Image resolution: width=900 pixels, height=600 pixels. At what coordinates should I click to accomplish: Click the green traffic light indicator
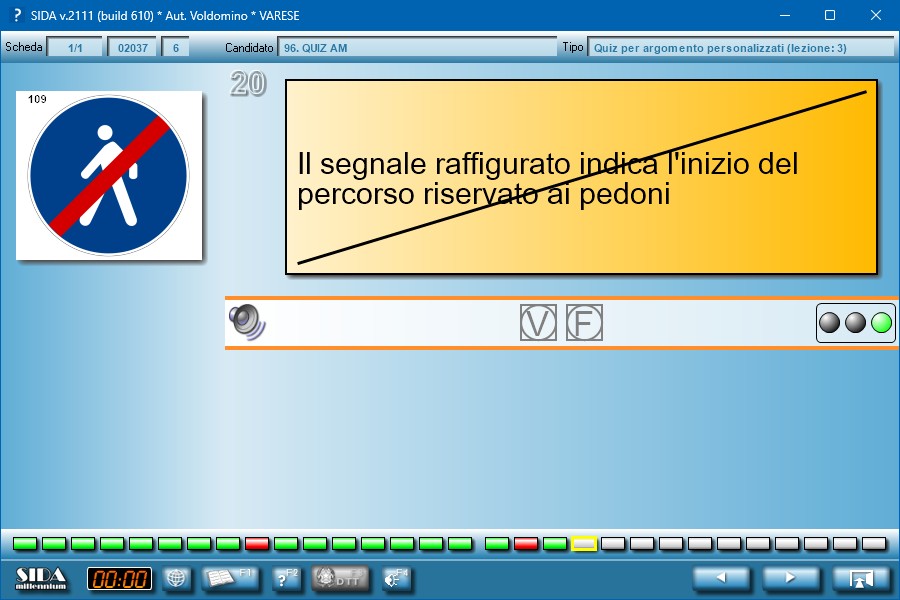(881, 323)
